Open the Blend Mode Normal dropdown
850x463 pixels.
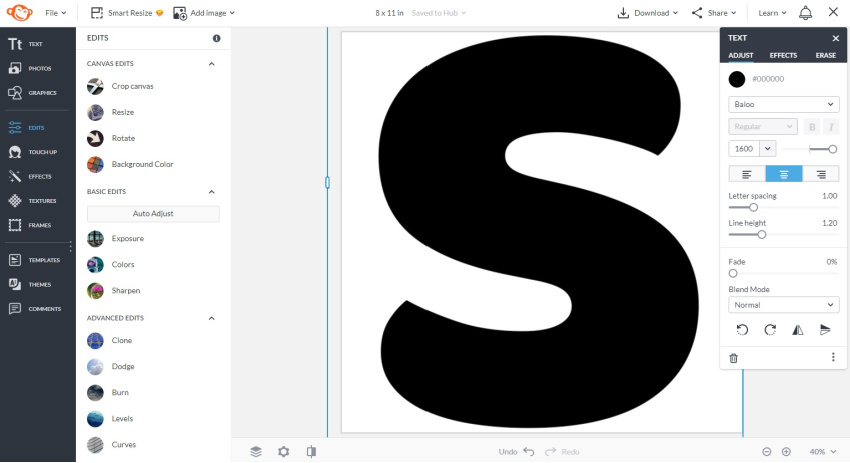[x=784, y=305]
